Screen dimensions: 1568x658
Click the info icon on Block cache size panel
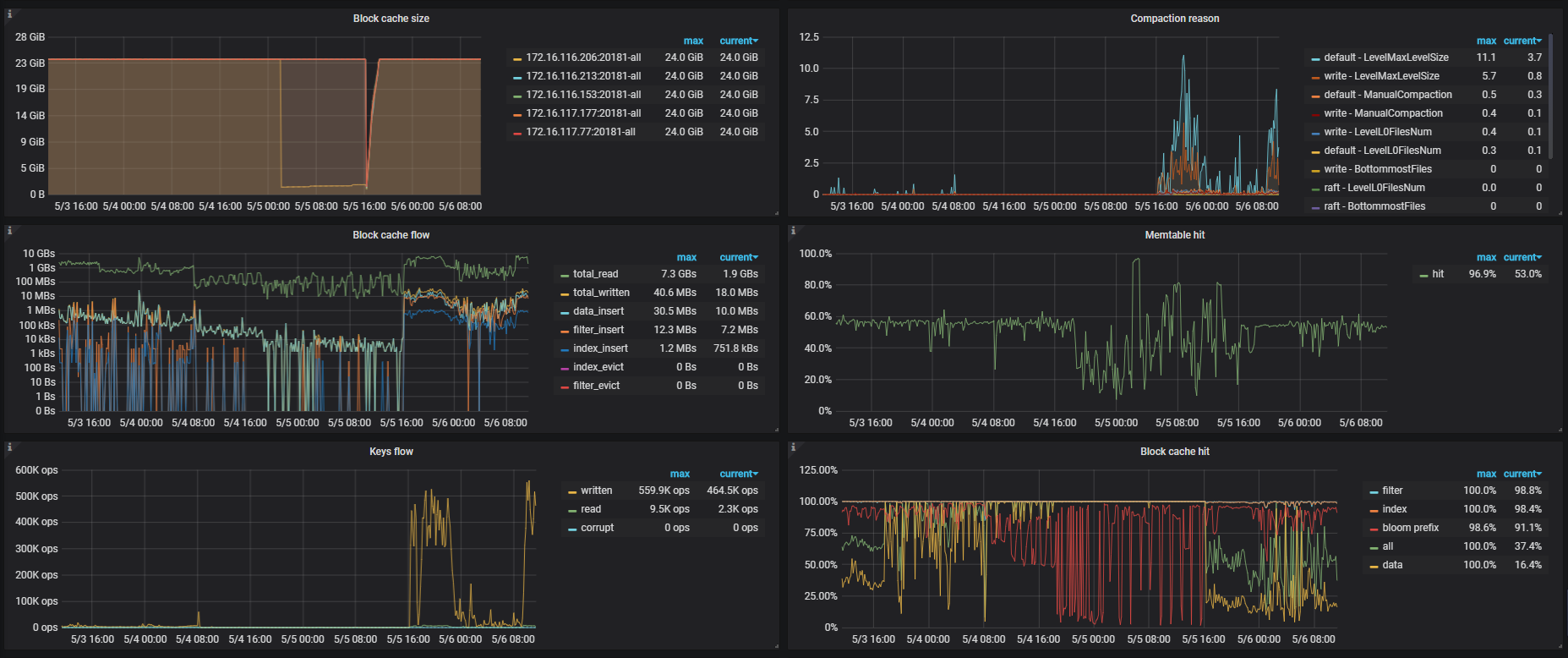coord(9,14)
